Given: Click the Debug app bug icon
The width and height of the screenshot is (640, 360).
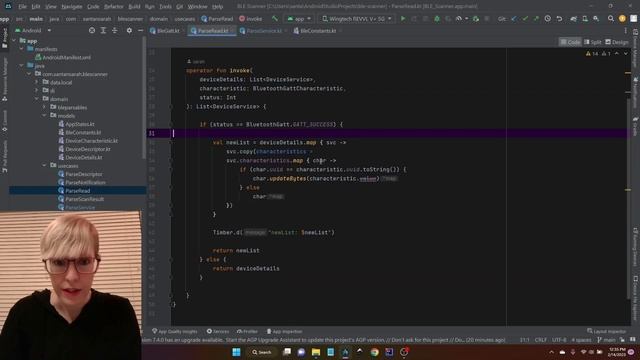Looking at the screenshot, I should (x=437, y=19).
